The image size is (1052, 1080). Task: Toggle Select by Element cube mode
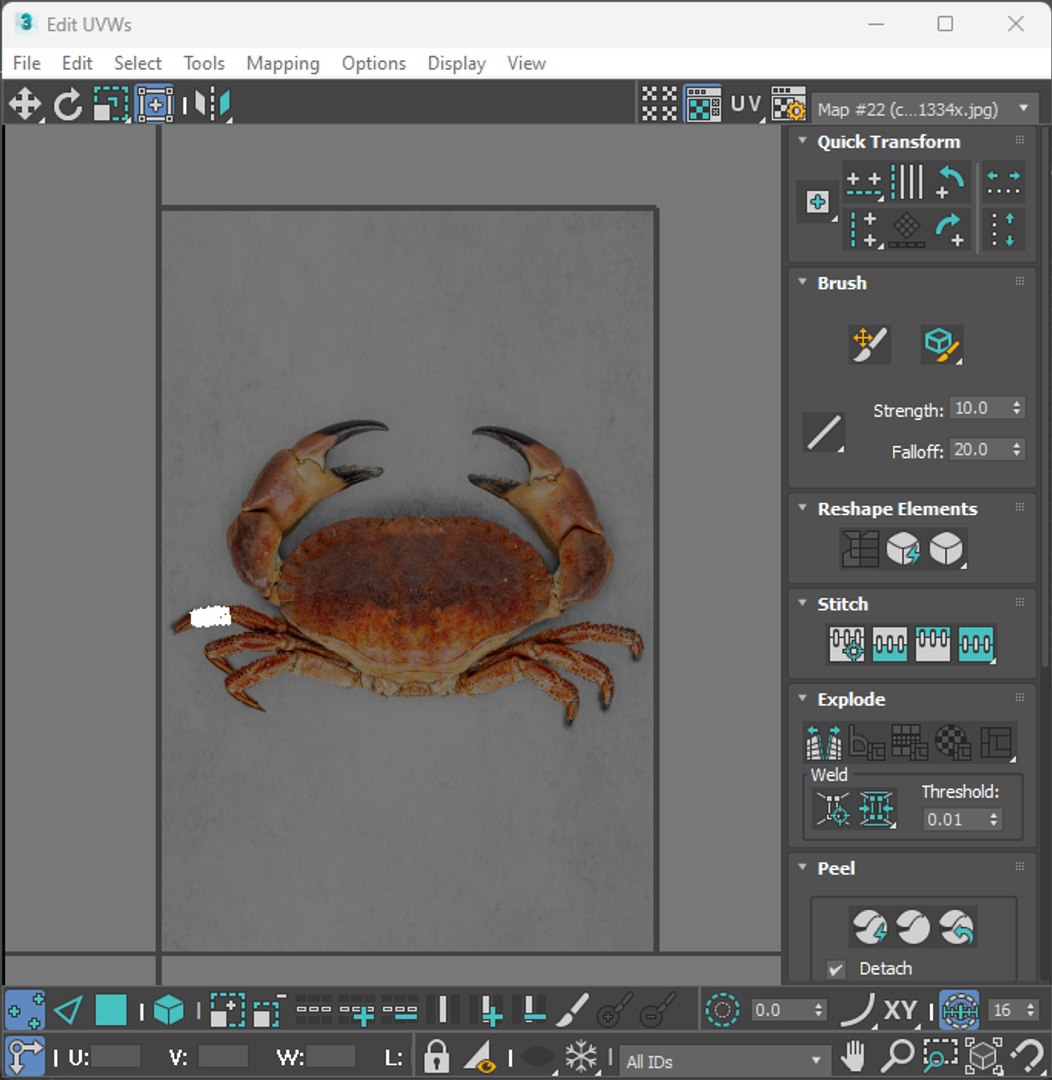click(168, 1010)
